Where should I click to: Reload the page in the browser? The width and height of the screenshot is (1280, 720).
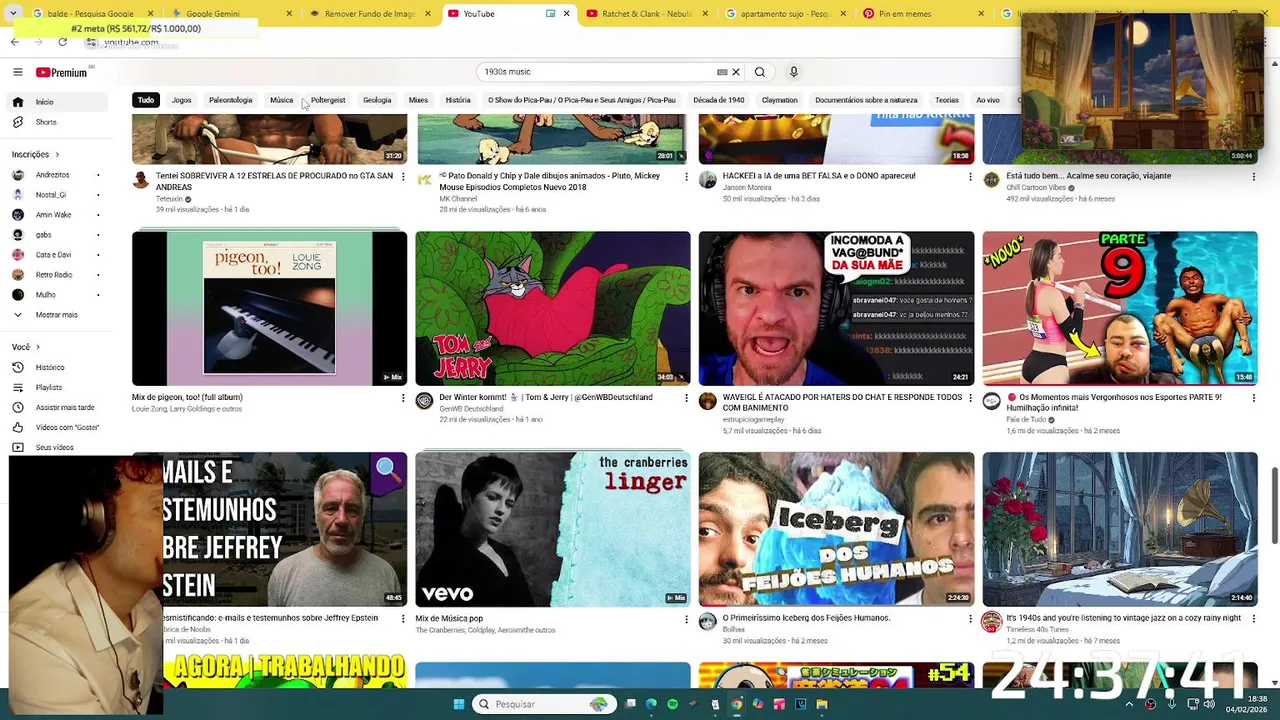(x=62, y=42)
